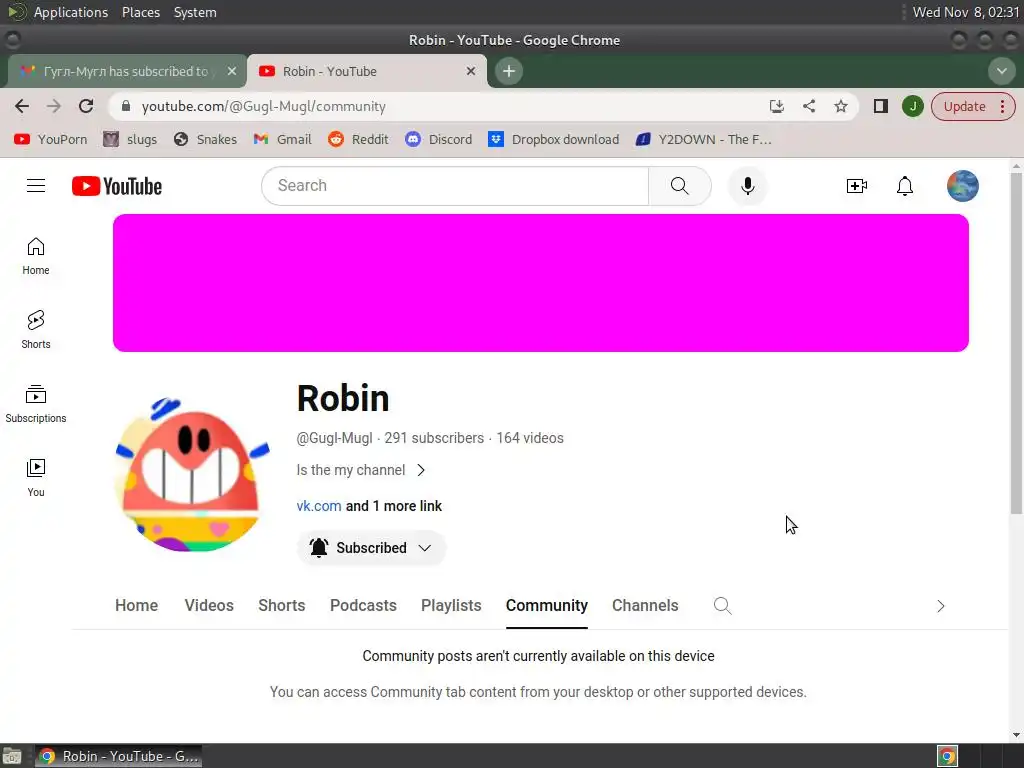Click the clock in the top panel
The image size is (1024, 768).
pyautogui.click(x=965, y=12)
